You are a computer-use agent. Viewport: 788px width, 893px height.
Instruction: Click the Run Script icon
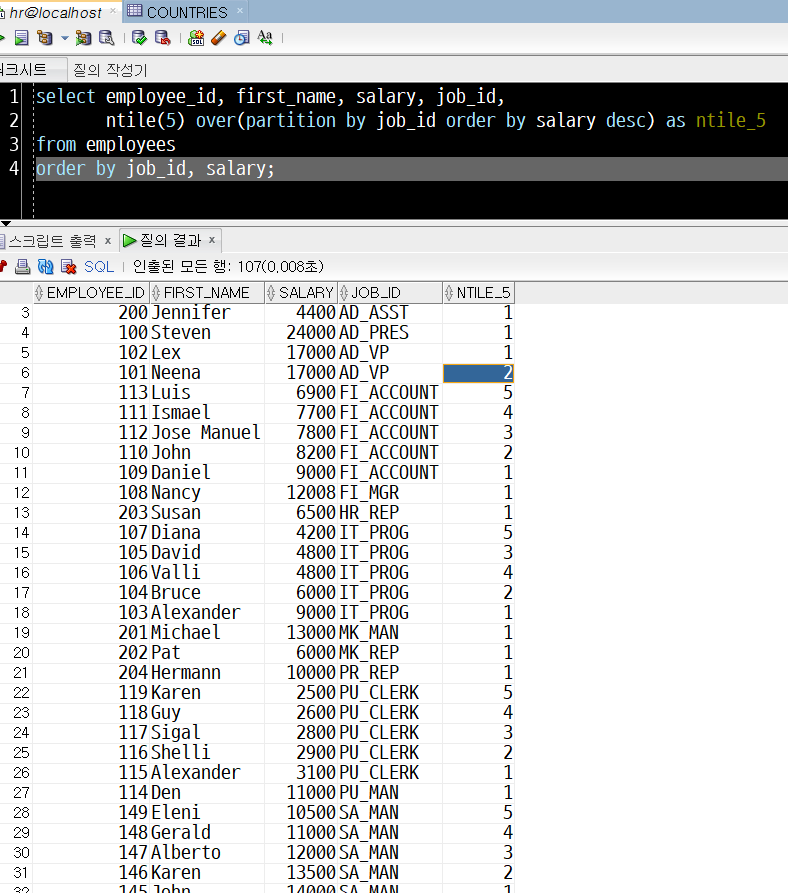pyautogui.click(x=21, y=38)
